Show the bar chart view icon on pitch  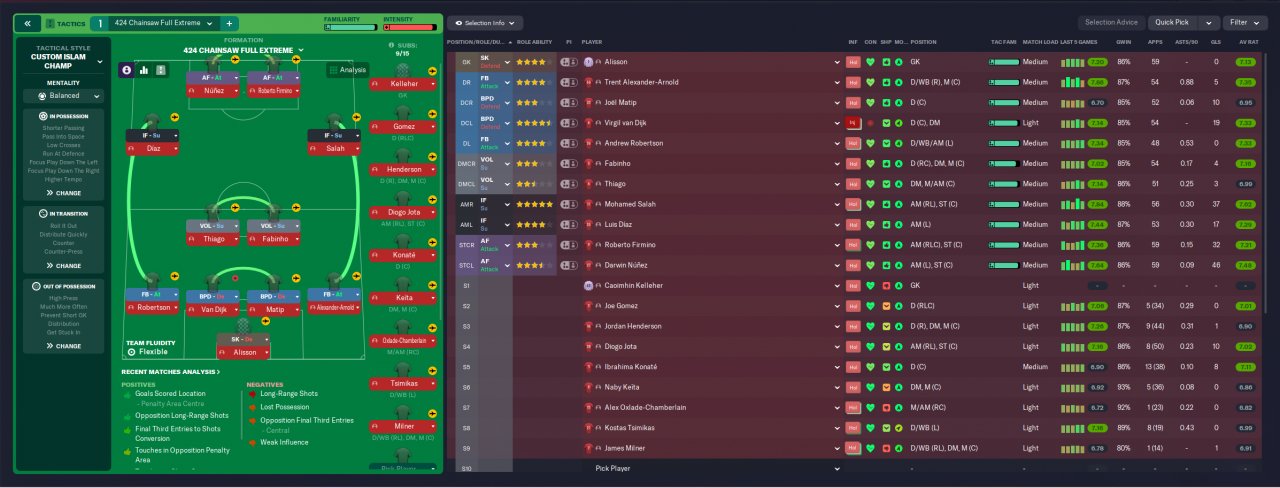coord(144,70)
